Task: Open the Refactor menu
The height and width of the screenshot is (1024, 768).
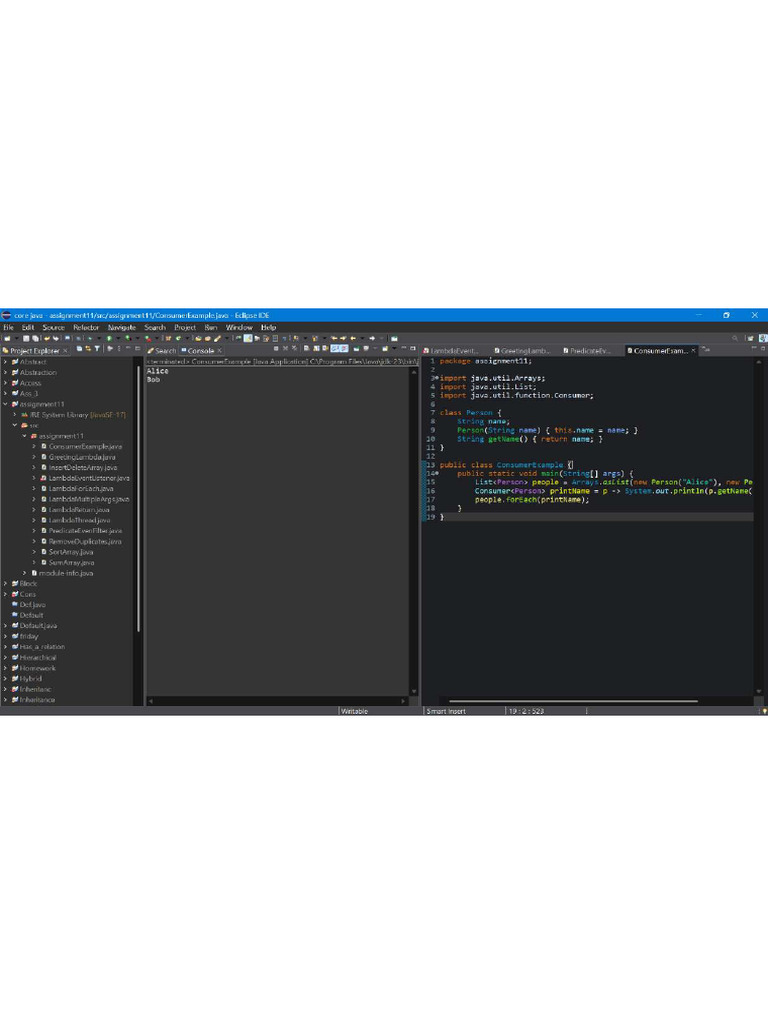Action: click(86, 327)
